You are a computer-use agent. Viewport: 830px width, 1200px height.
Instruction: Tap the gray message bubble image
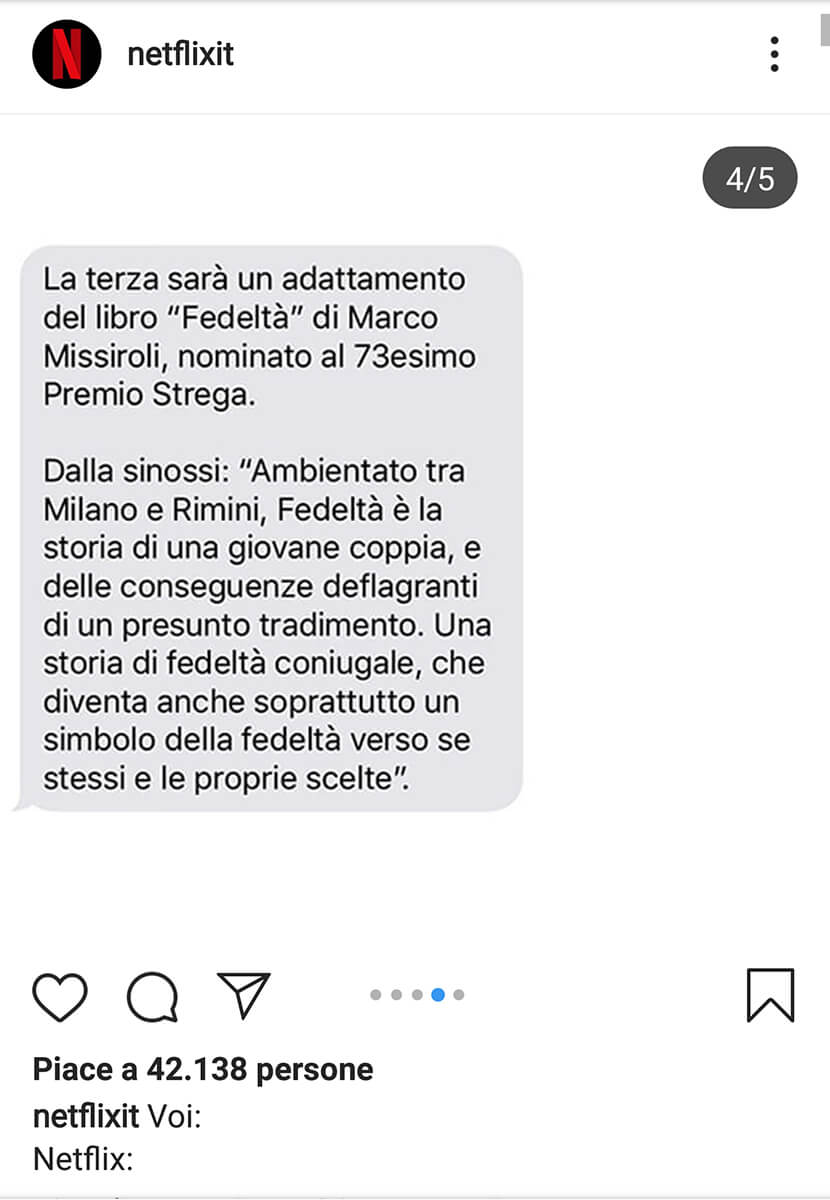(267, 527)
